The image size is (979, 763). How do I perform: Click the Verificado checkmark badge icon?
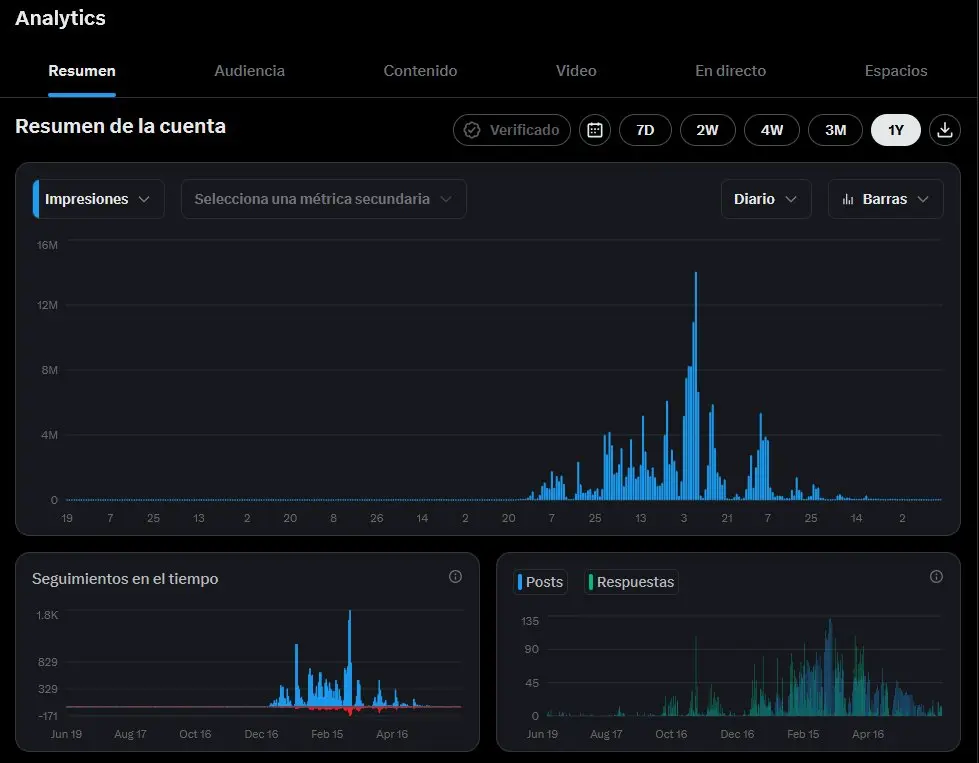[x=472, y=130]
